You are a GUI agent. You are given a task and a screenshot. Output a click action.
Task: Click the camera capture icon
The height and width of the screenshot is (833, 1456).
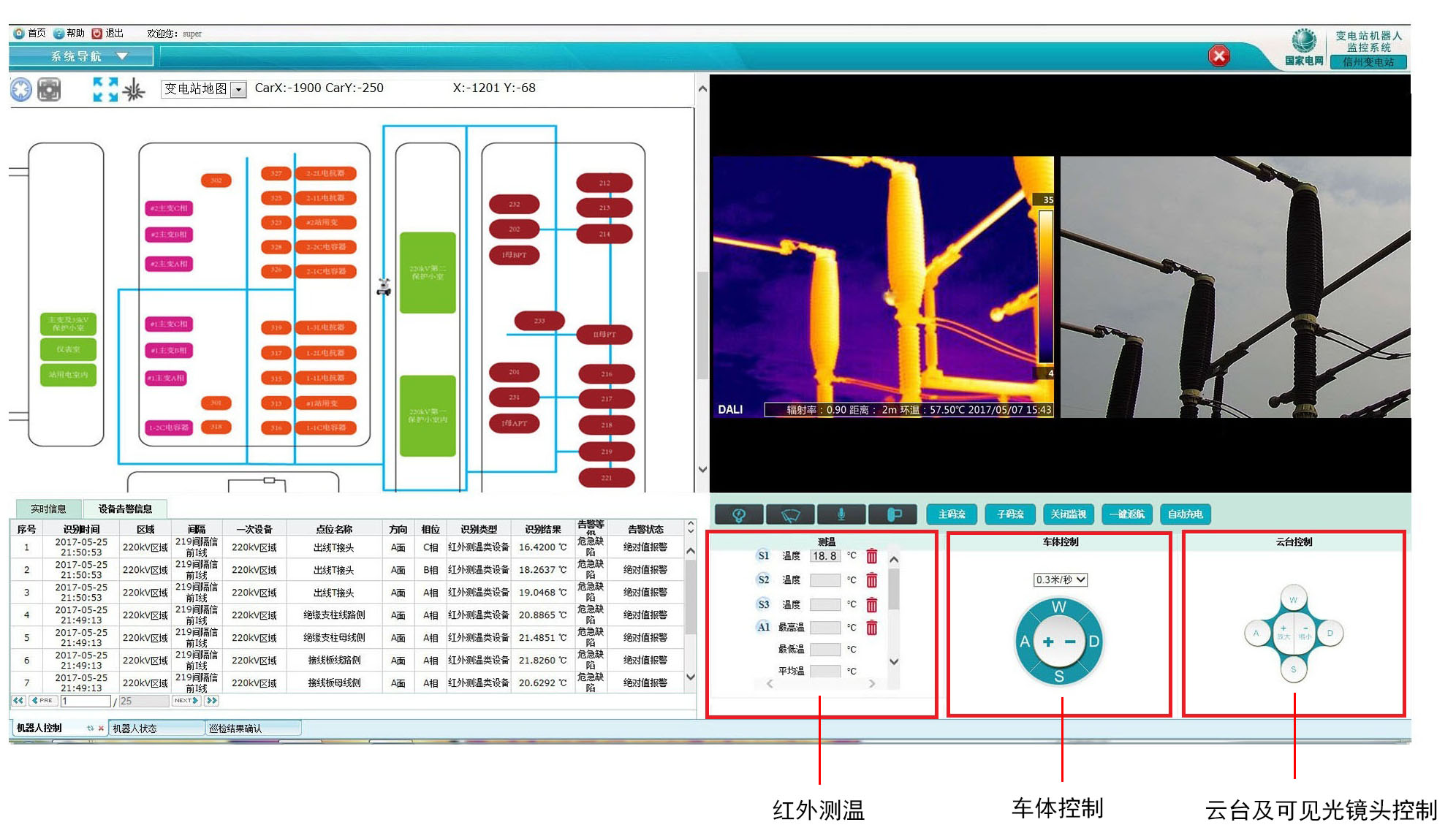click(49, 89)
